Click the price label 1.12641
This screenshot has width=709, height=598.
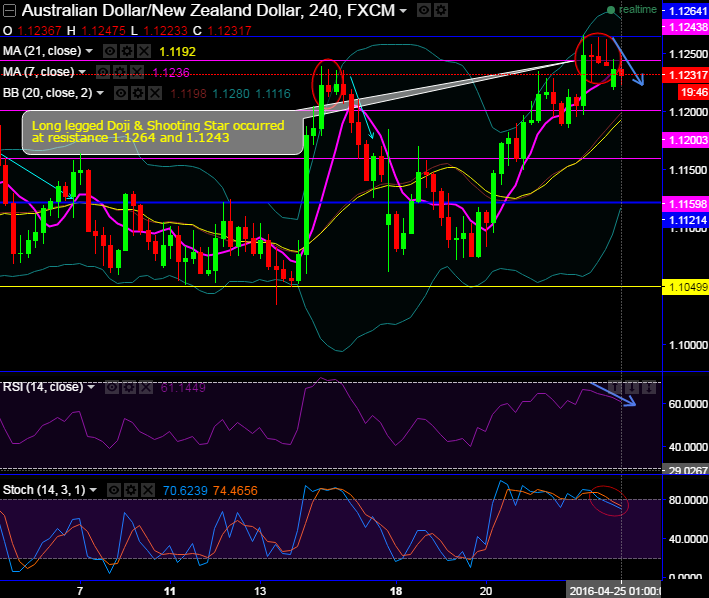[x=685, y=11]
